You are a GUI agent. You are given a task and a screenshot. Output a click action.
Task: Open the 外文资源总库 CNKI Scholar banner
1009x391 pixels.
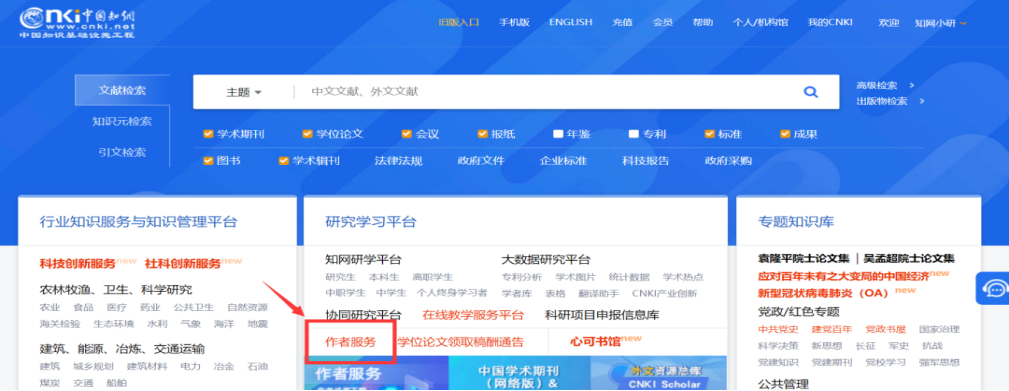click(x=658, y=373)
